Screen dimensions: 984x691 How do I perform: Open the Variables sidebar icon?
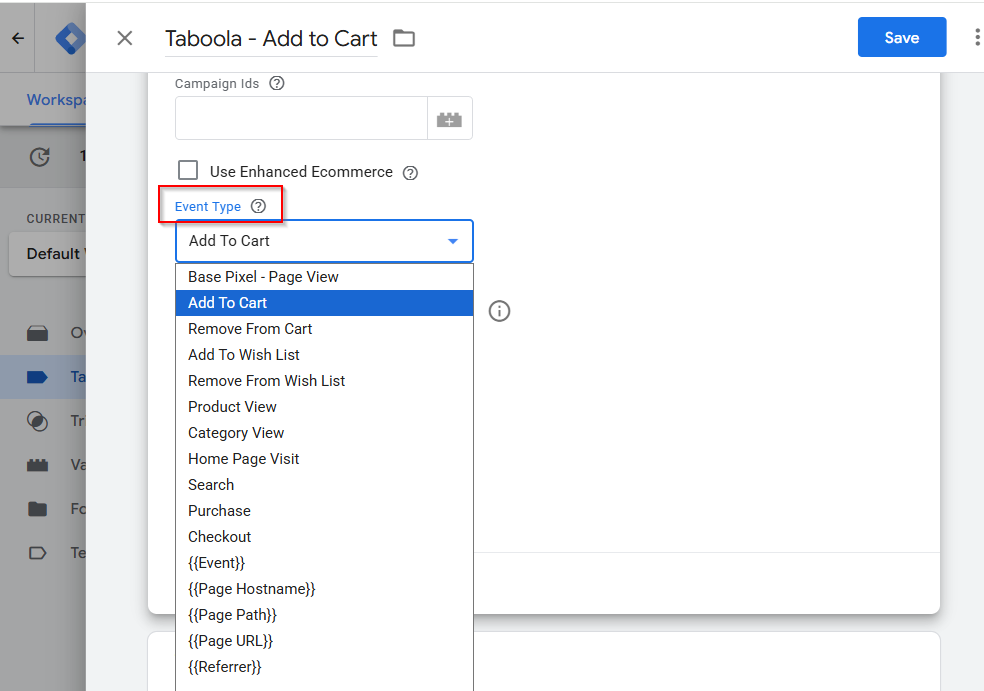[38, 465]
